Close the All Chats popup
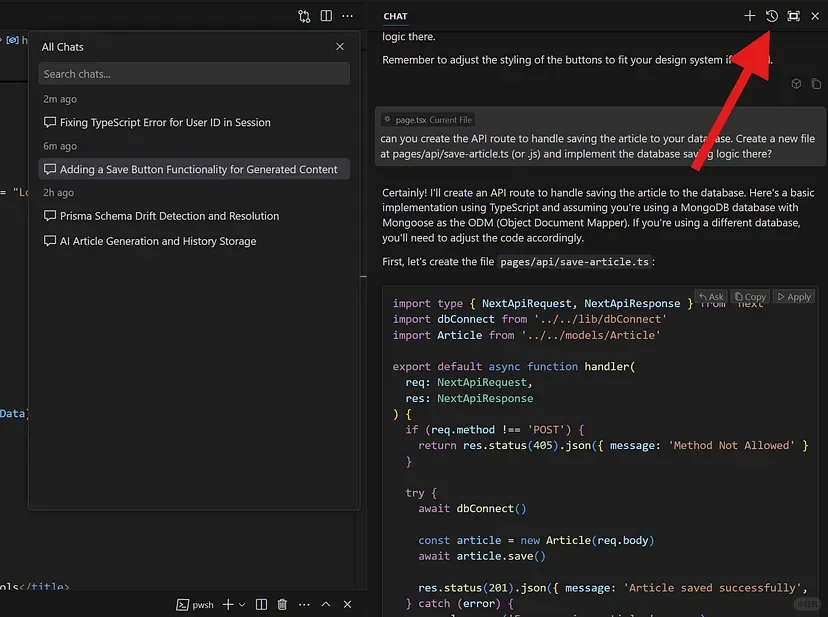The width and height of the screenshot is (828, 617). 340,47
